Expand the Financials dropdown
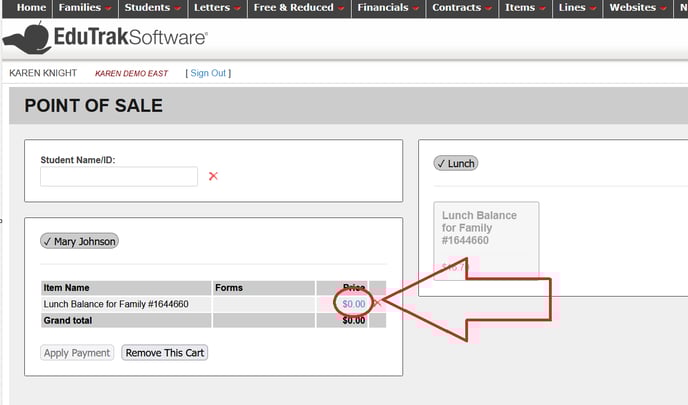Screen dimensions: 688x405 (x=388, y=8)
